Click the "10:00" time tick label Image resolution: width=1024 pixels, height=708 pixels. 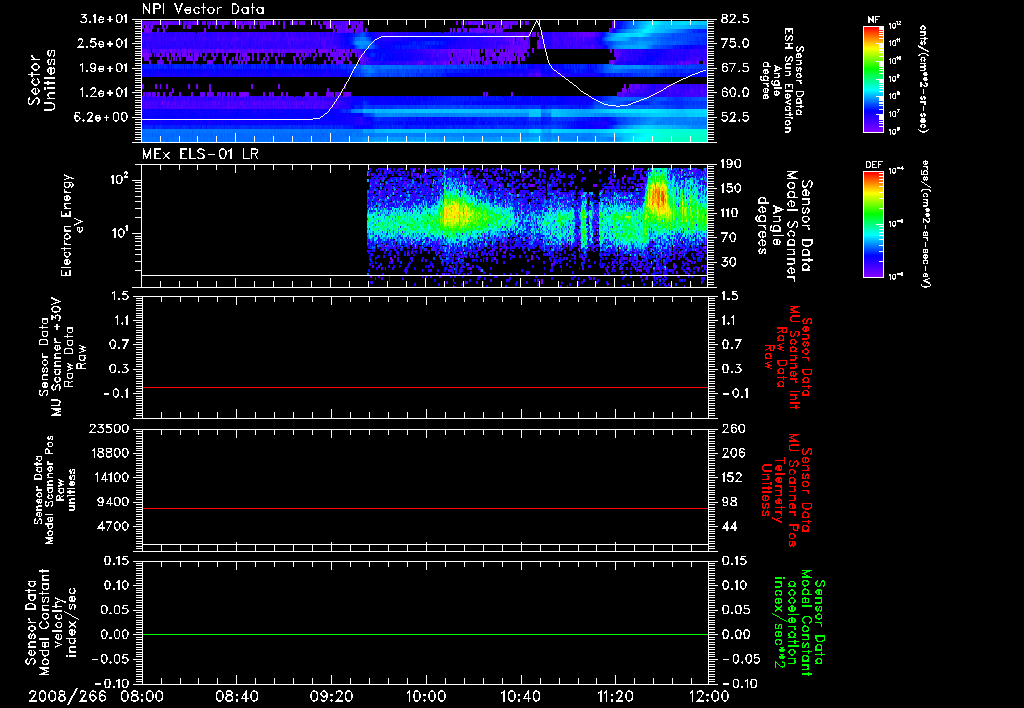point(426,696)
